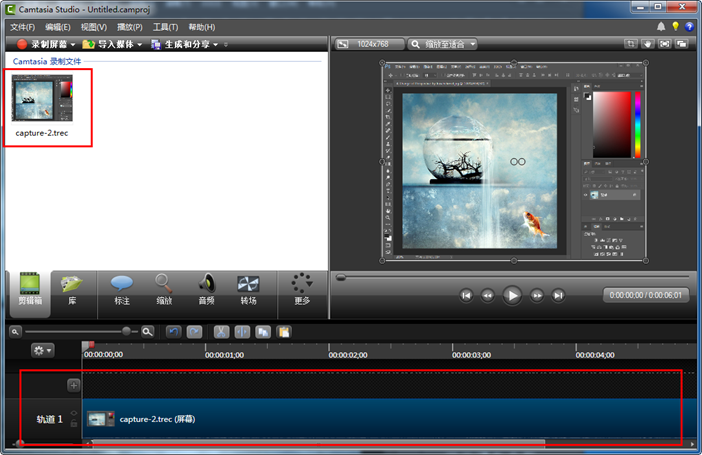Toggle full screen preview mode icon
702x455 pixels.
[x=665, y=44]
